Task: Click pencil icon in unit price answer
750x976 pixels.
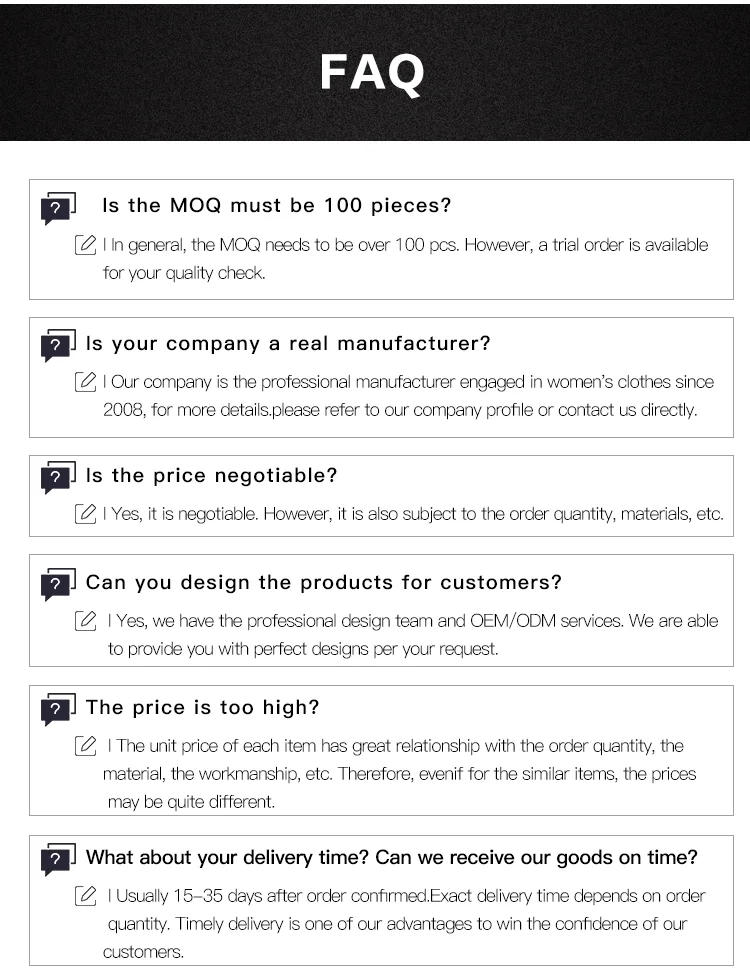Action: (85, 746)
